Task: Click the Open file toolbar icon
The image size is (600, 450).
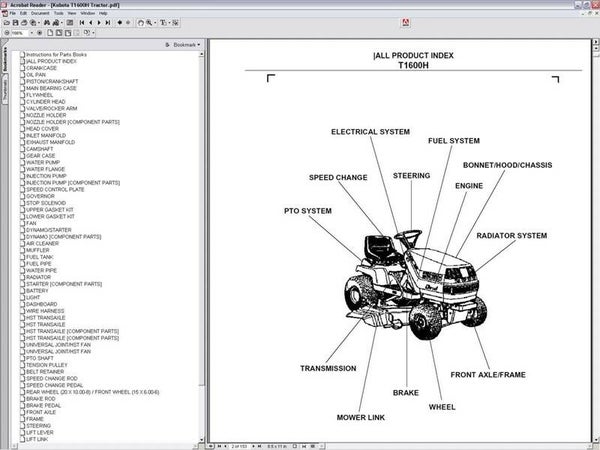Action: [7, 21]
